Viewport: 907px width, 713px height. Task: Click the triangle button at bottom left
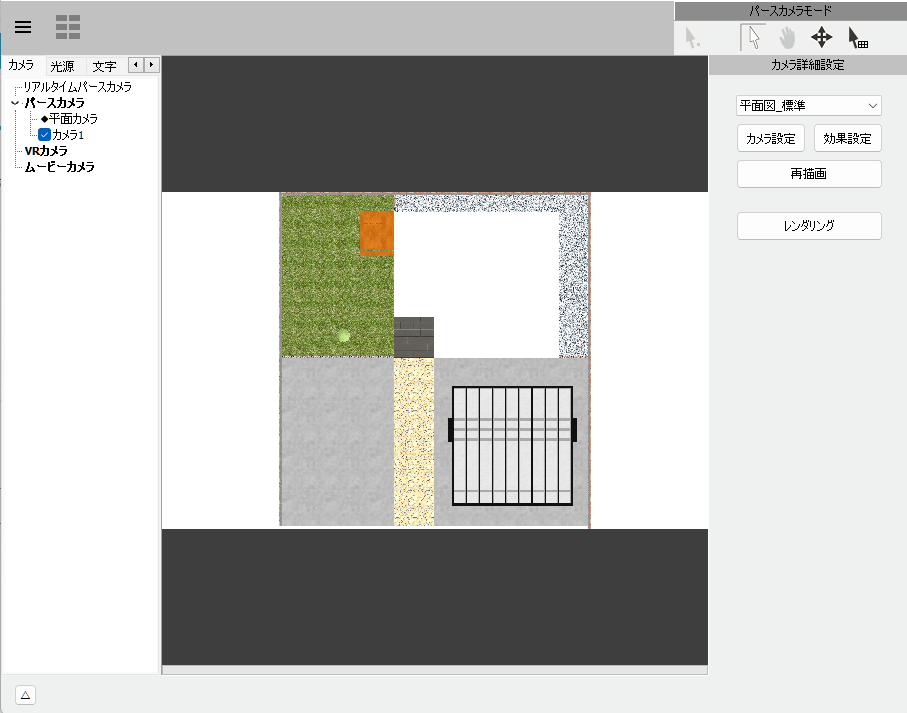(x=26, y=695)
